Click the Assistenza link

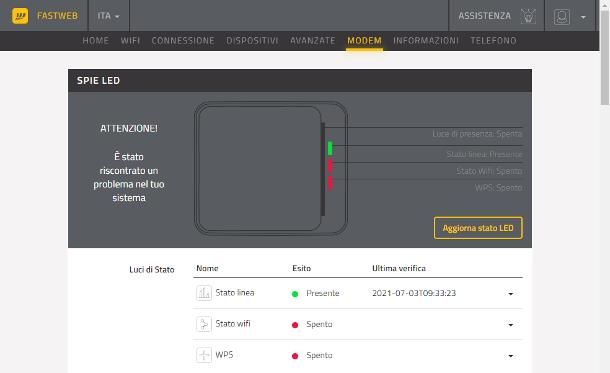484,16
